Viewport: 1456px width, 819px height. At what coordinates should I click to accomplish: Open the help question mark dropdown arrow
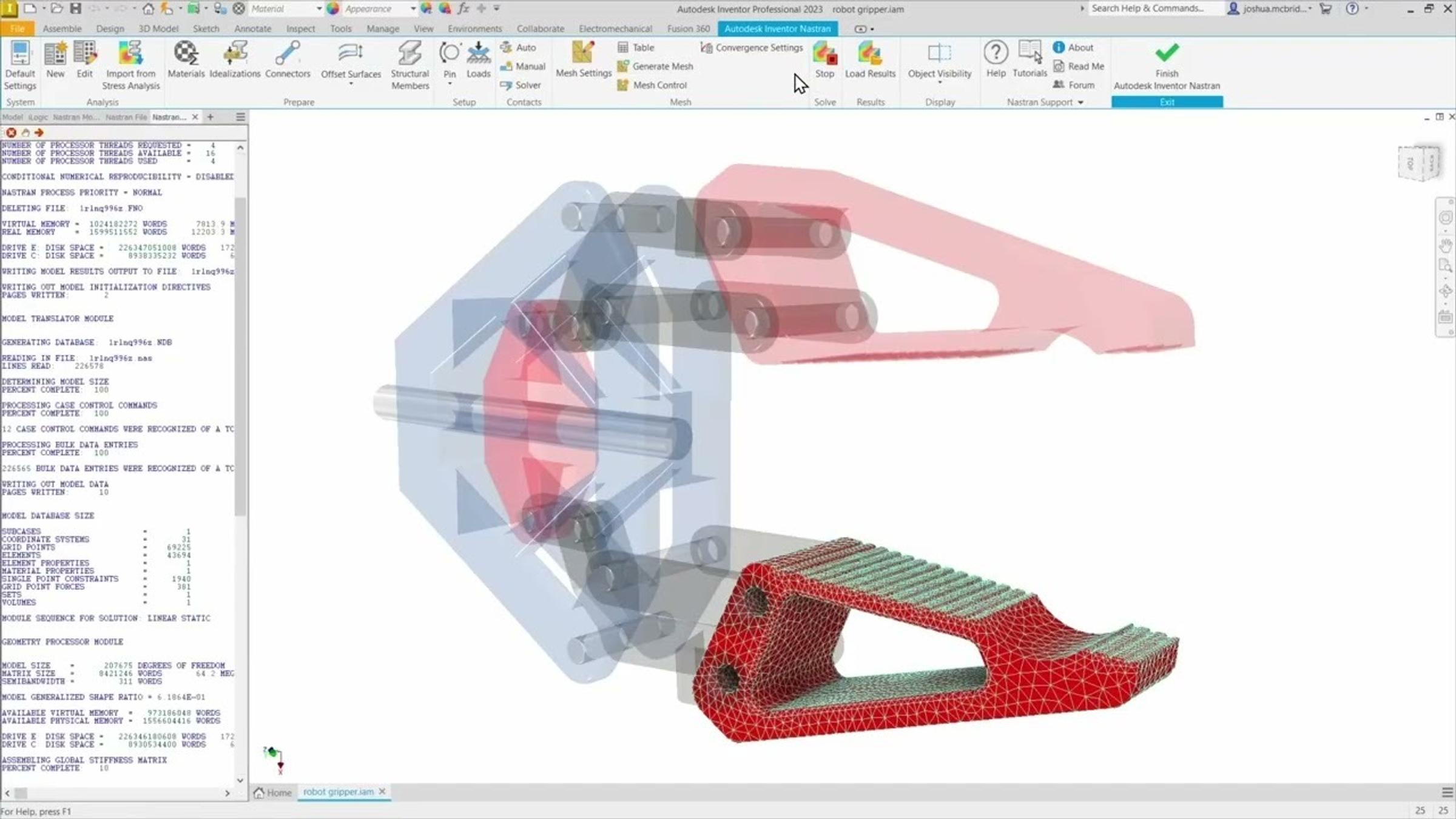tap(1366, 8)
